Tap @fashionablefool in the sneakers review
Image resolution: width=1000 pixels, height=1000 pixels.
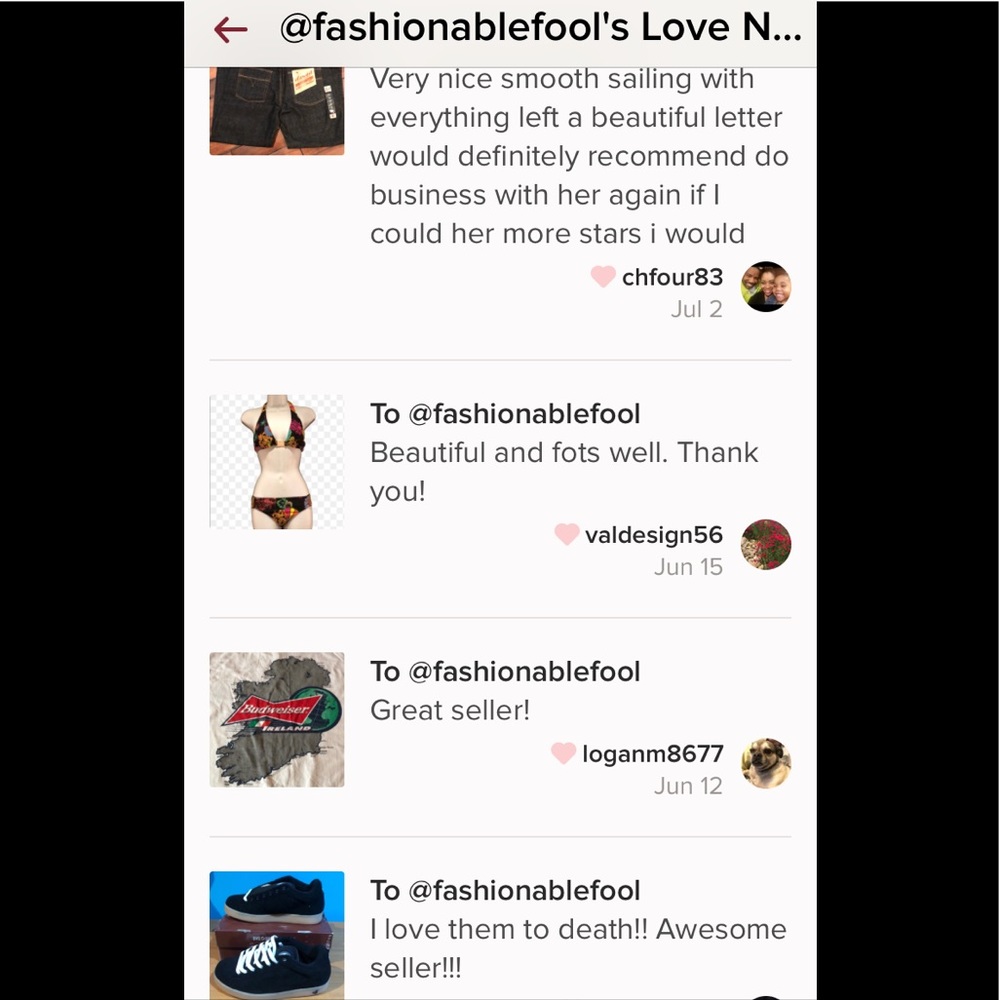(524, 890)
